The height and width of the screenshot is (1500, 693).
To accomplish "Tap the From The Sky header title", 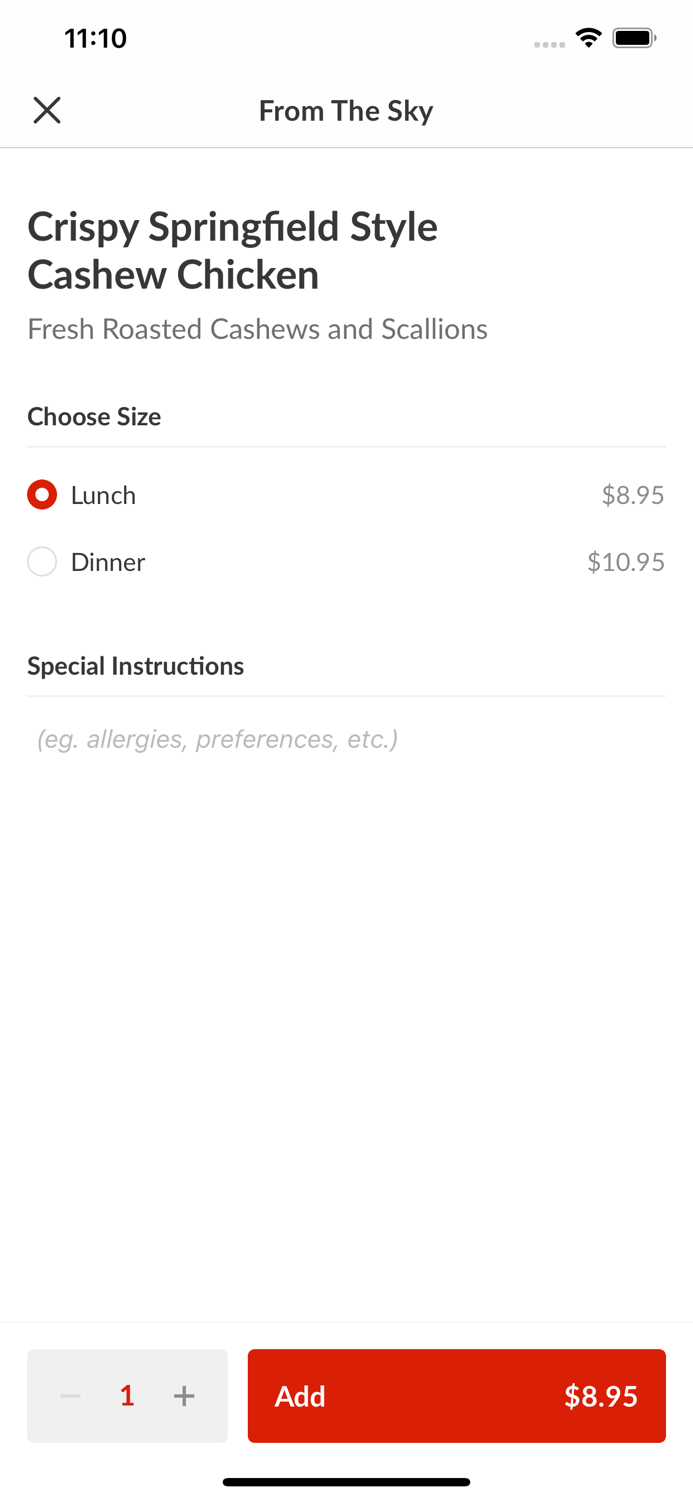I will (346, 110).
